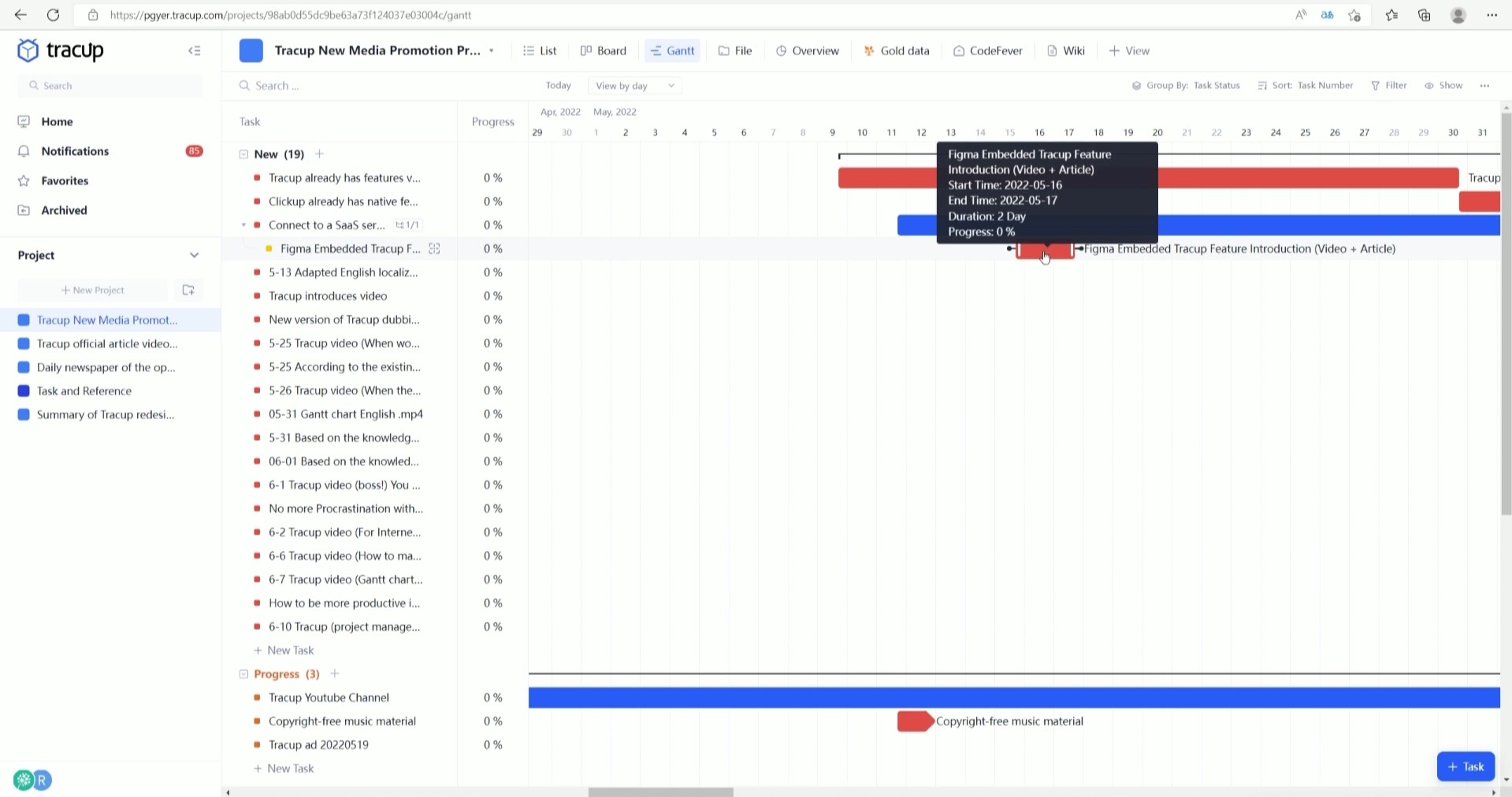This screenshot has height=797, width=1512.
Task: Click the Gold data icon
Action: pyautogui.click(x=870, y=50)
